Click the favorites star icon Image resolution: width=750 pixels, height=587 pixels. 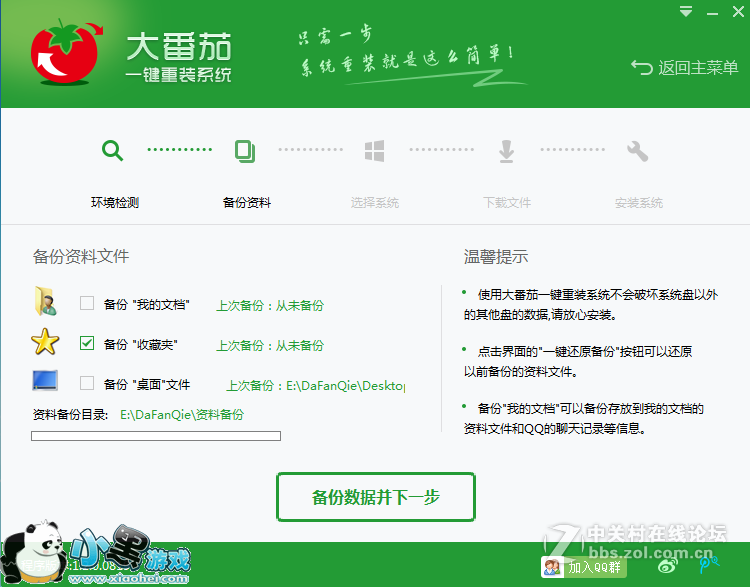tap(45, 342)
